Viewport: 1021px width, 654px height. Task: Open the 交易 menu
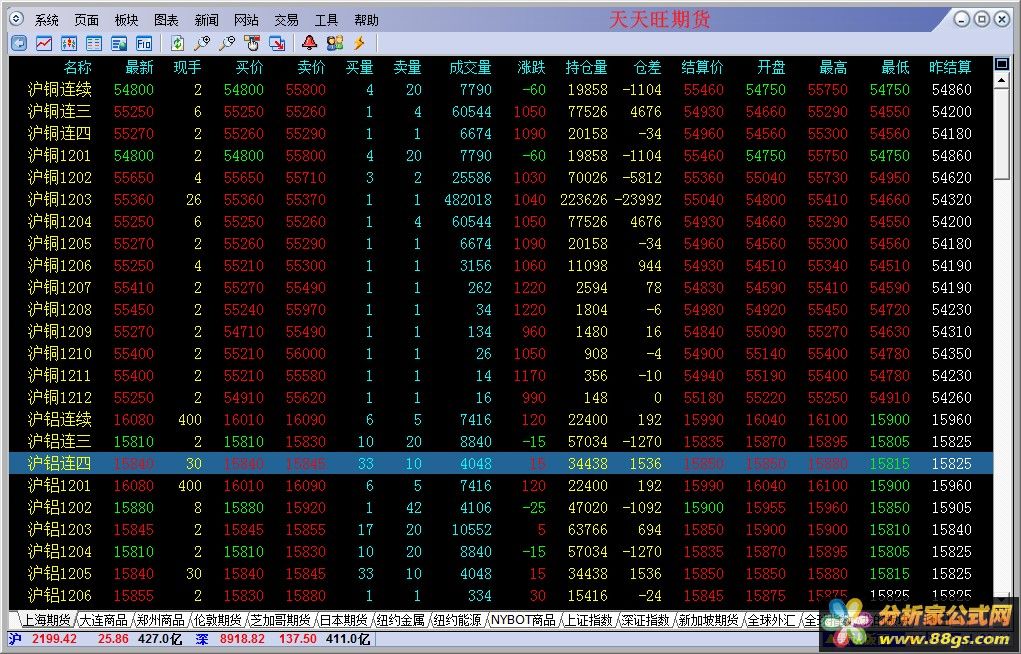[287, 20]
